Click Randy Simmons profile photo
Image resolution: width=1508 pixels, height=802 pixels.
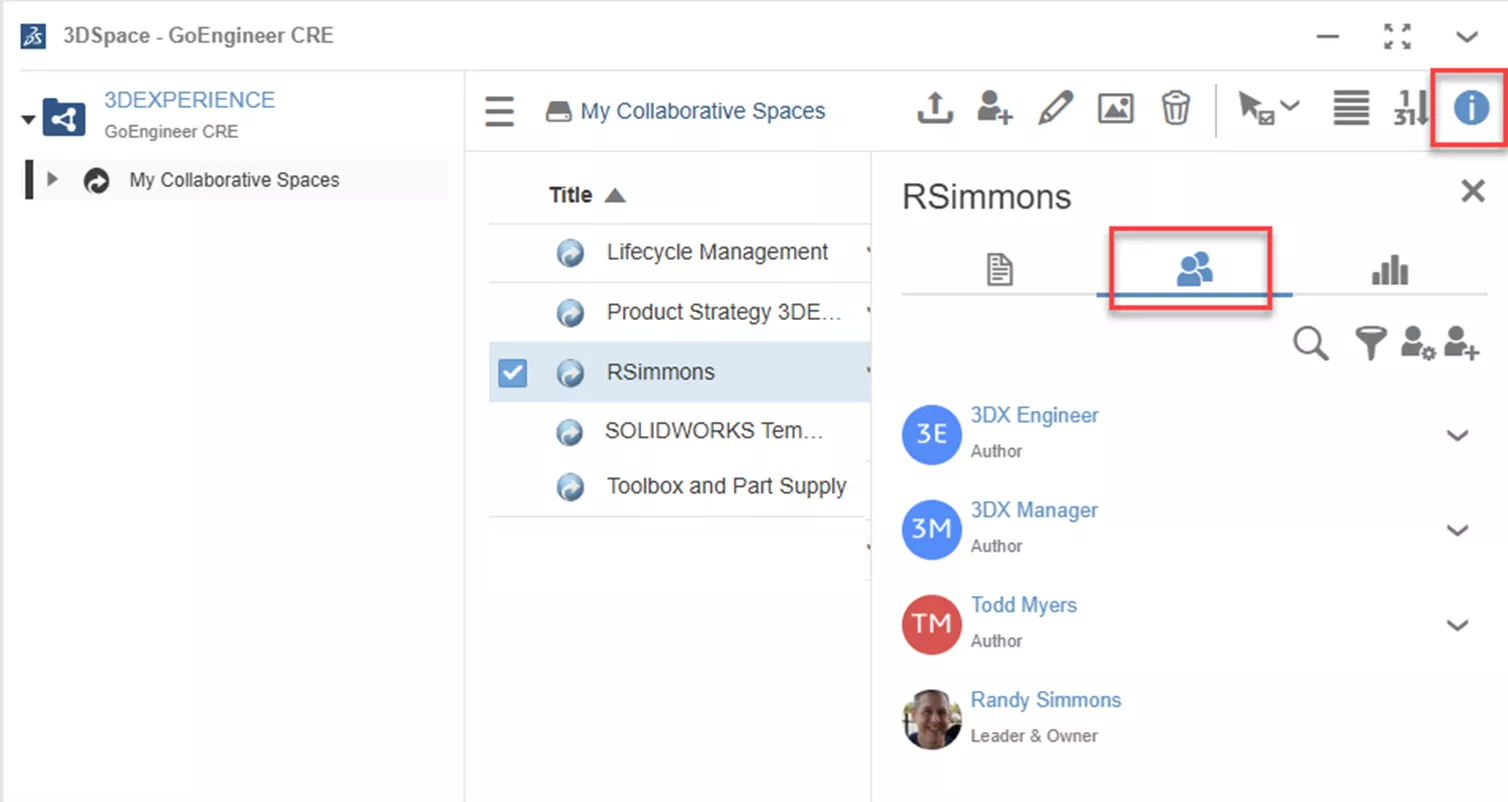931,719
